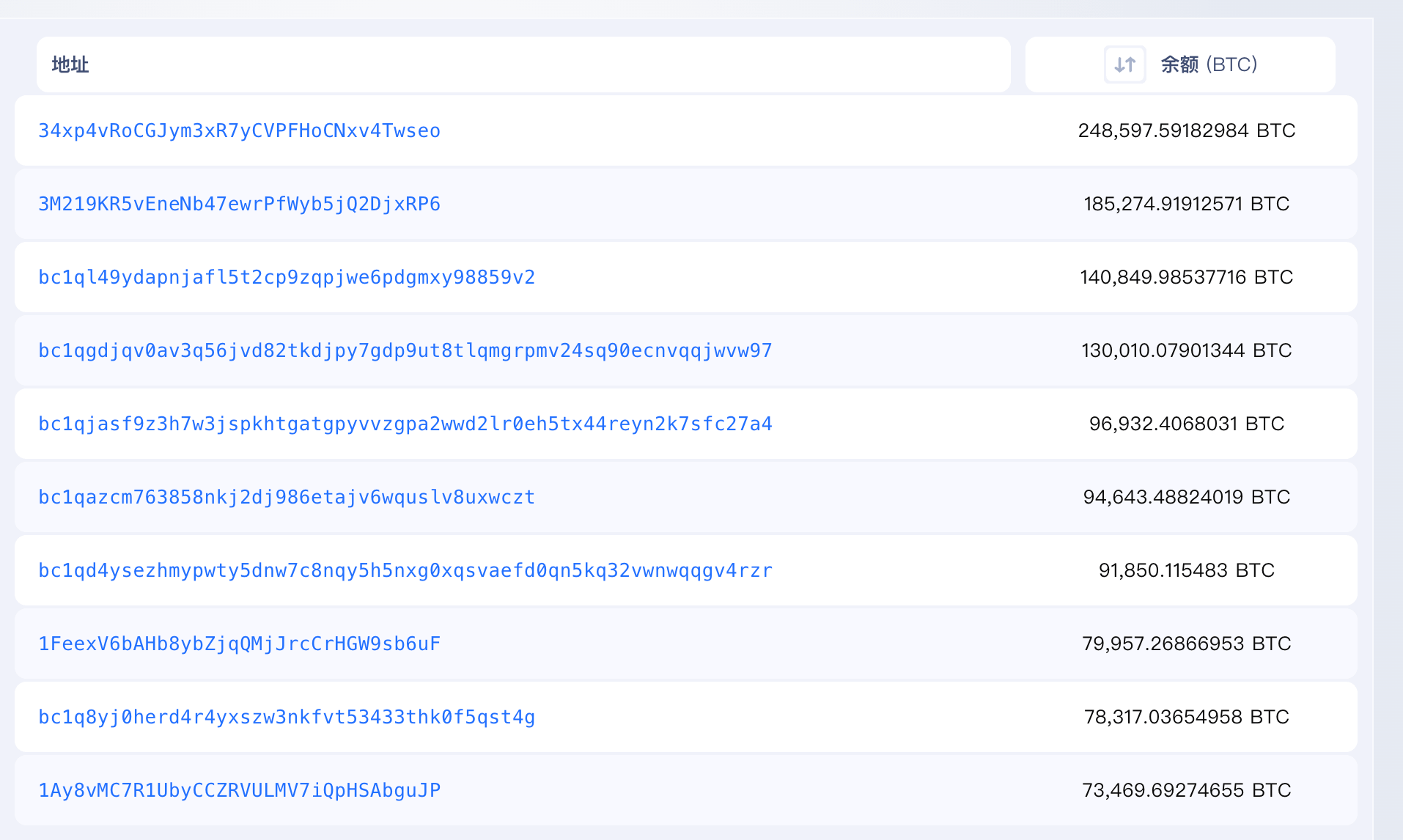This screenshot has height=840, width=1403.
Task: Open address bc1ql49ydapnjafl5t2cp9zqpjwe6pdgmxy98859v2
Action: (287, 277)
